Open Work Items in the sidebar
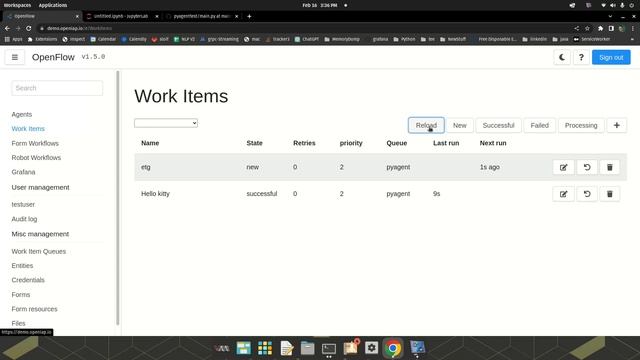The image size is (640, 360). tap(28, 129)
